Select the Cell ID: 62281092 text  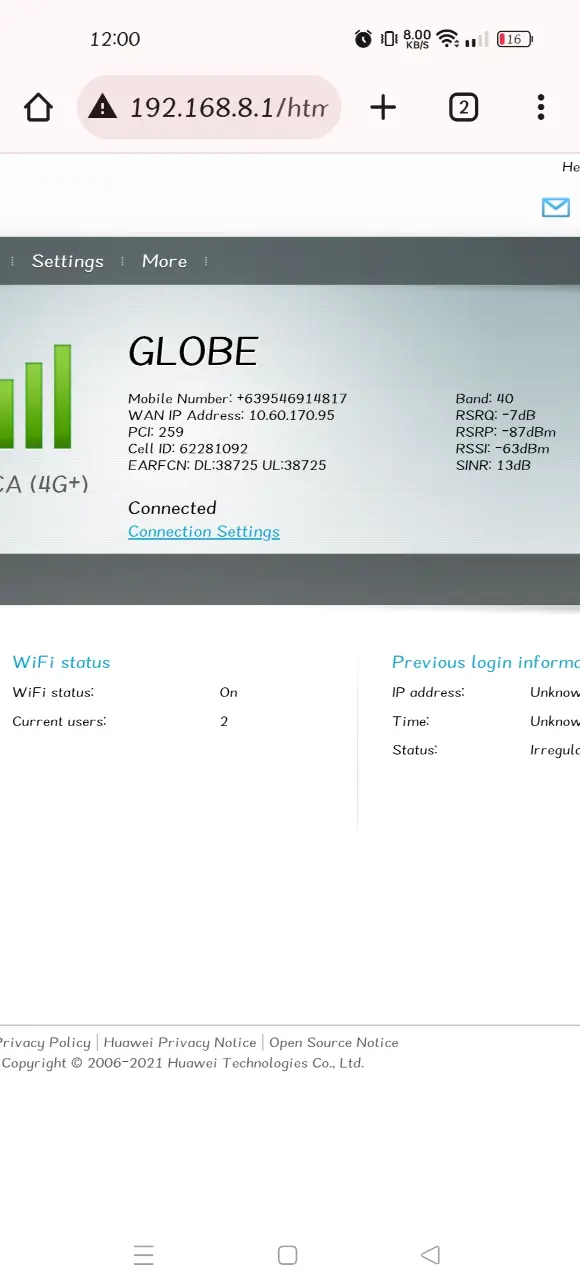188,449
